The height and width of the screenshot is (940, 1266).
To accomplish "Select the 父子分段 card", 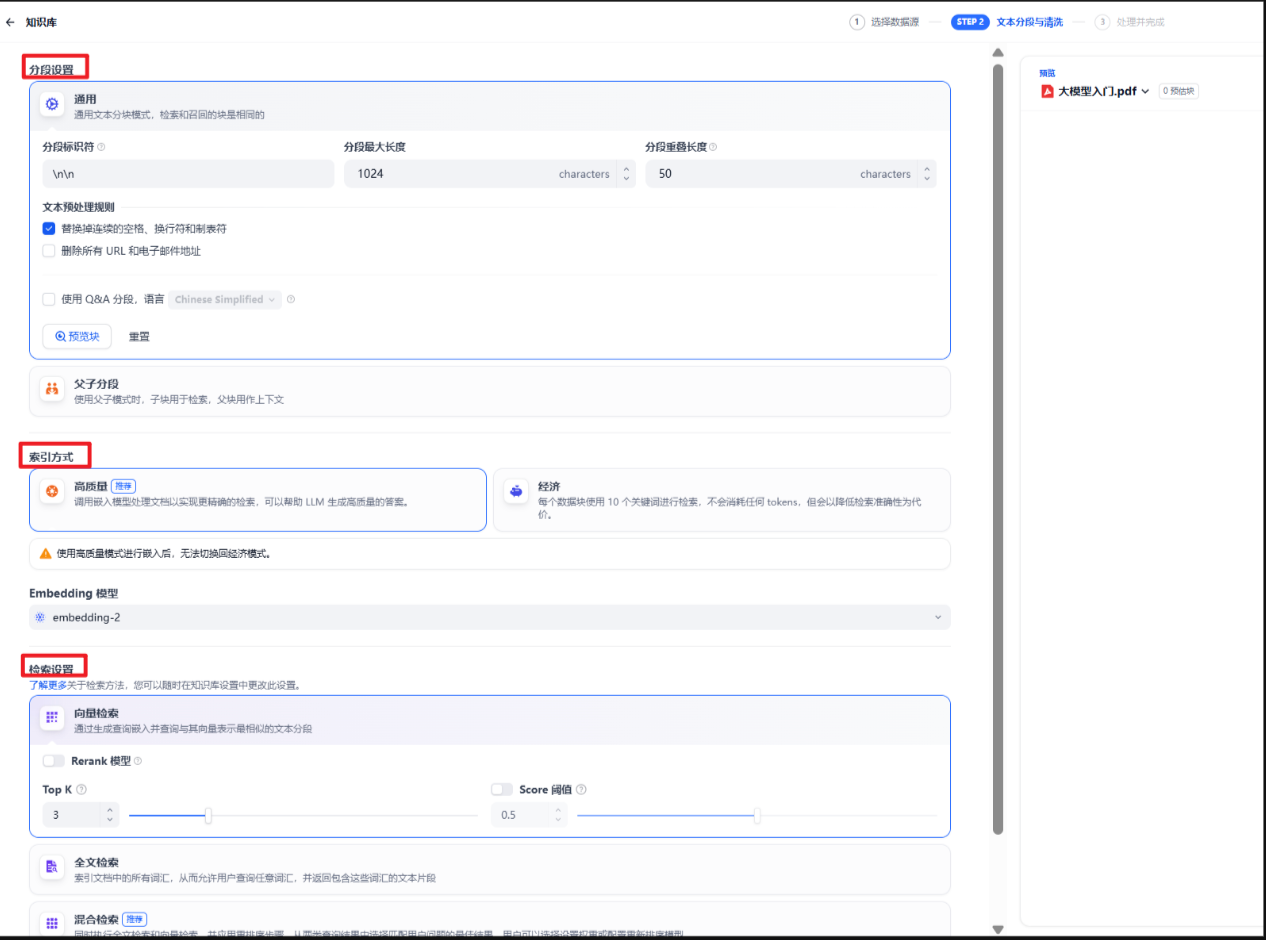I will pos(490,391).
